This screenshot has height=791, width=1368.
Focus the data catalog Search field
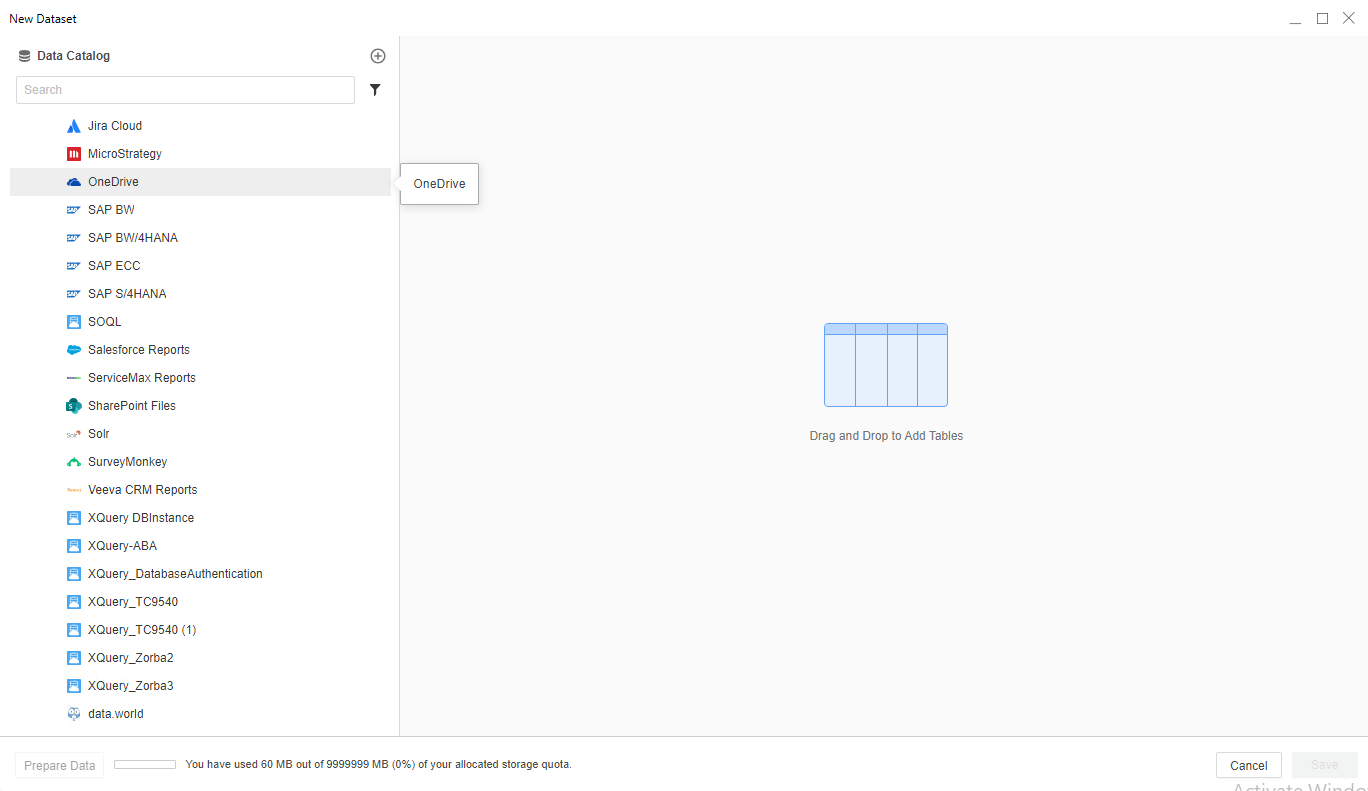coord(185,90)
